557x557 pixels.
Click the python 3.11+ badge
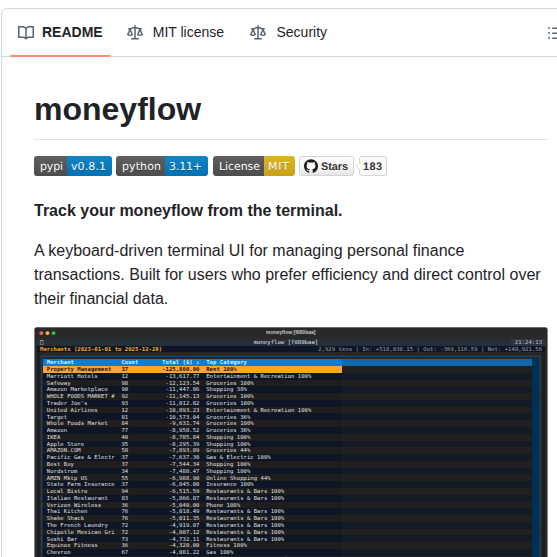tap(162, 166)
